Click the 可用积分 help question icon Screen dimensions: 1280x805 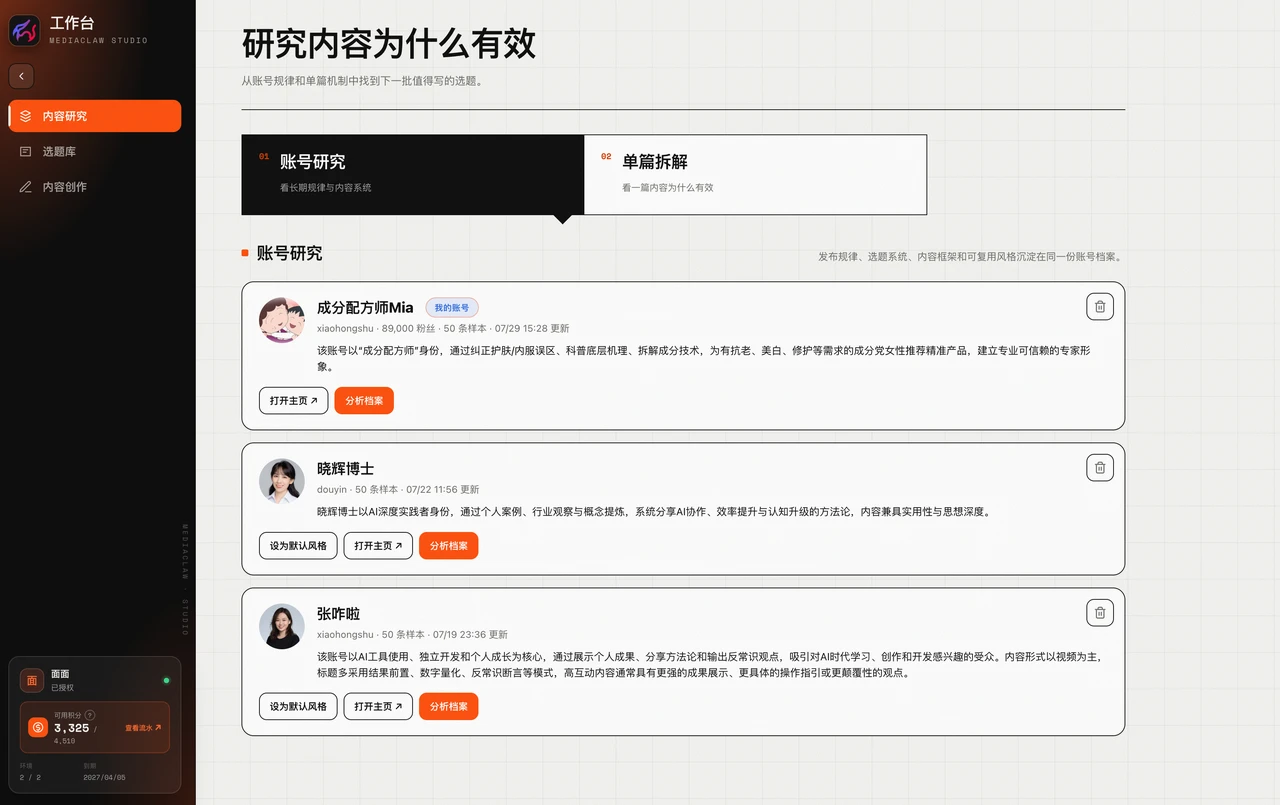click(x=90, y=715)
